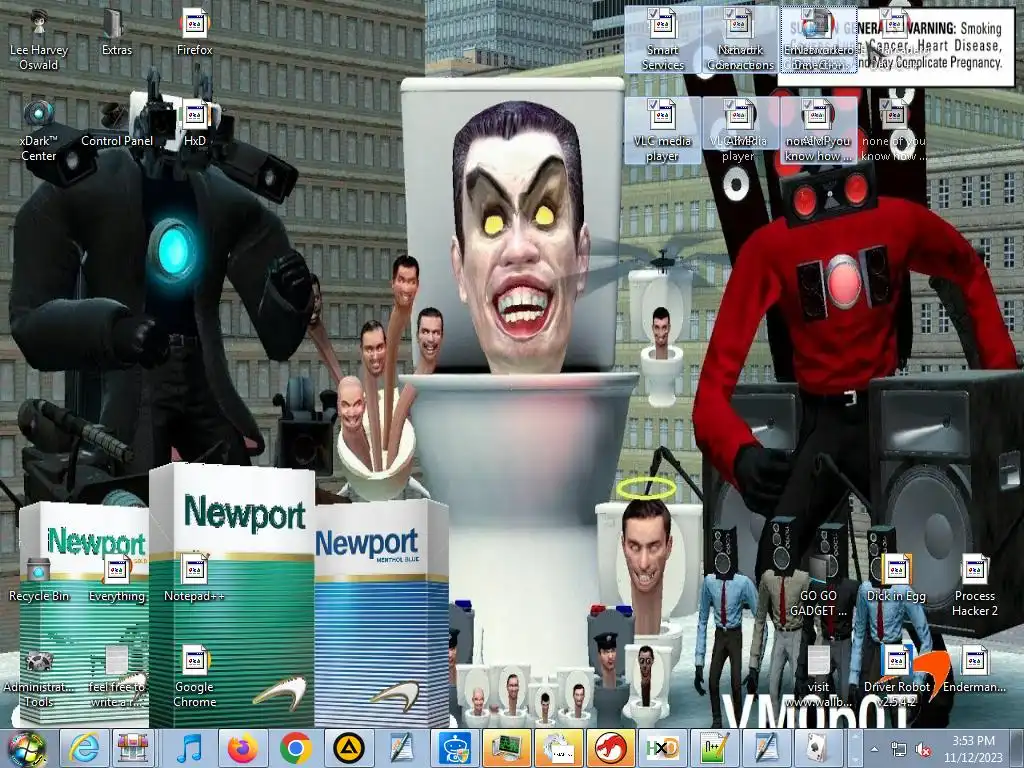Select the Everything desktop shortcut

coord(117,579)
